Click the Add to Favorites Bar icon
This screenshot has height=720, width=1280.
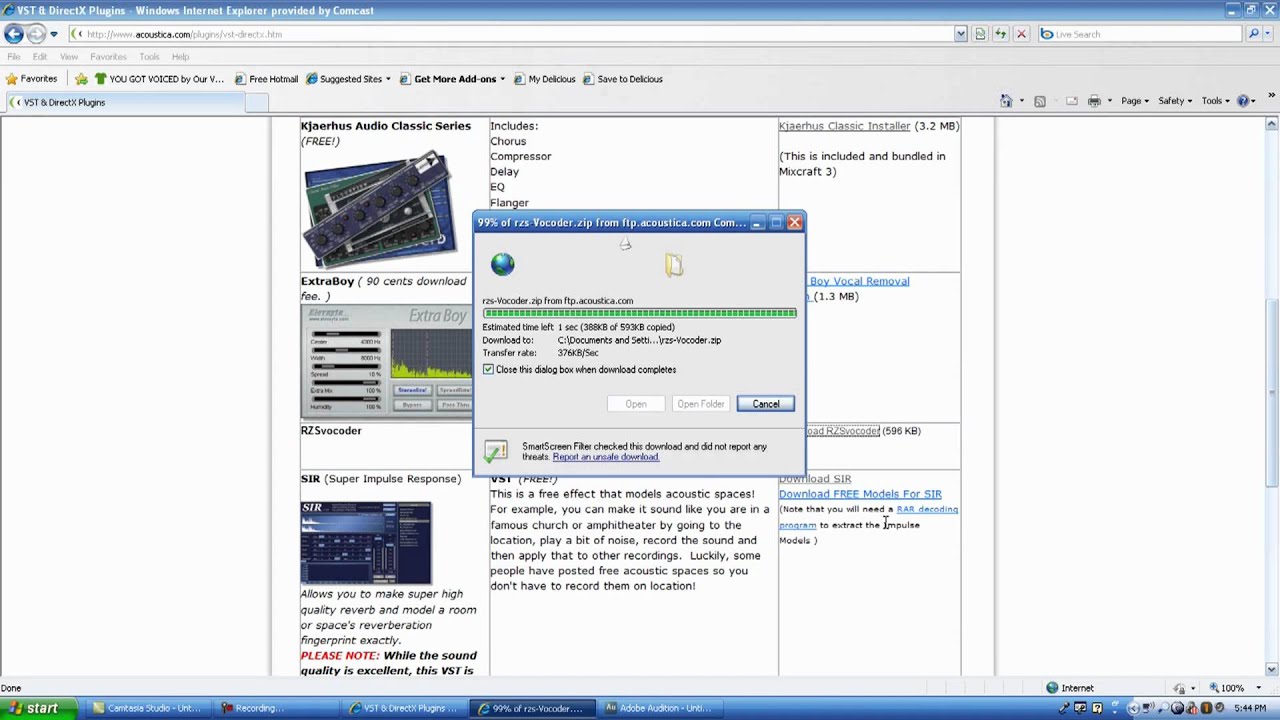[81, 79]
